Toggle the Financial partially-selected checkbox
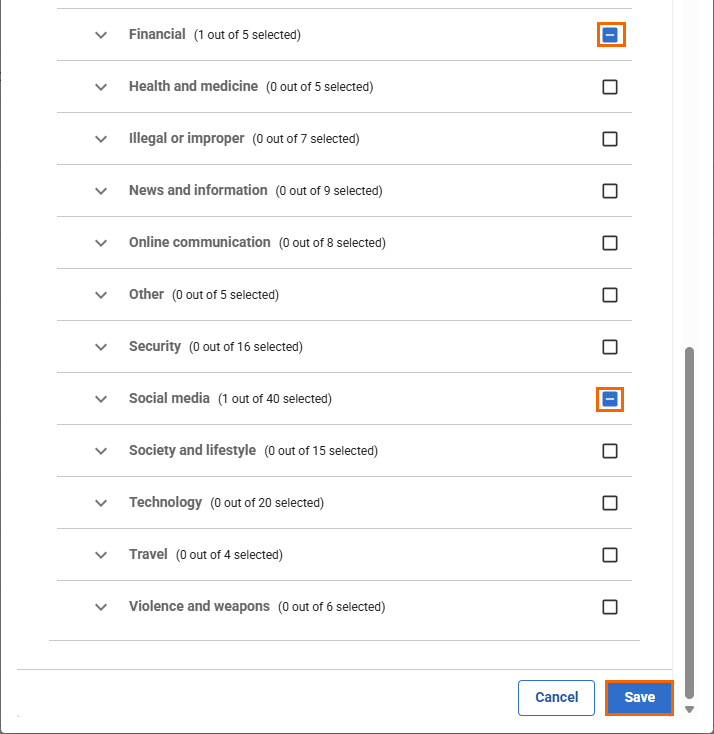 pyautogui.click(x=610, y=35)
